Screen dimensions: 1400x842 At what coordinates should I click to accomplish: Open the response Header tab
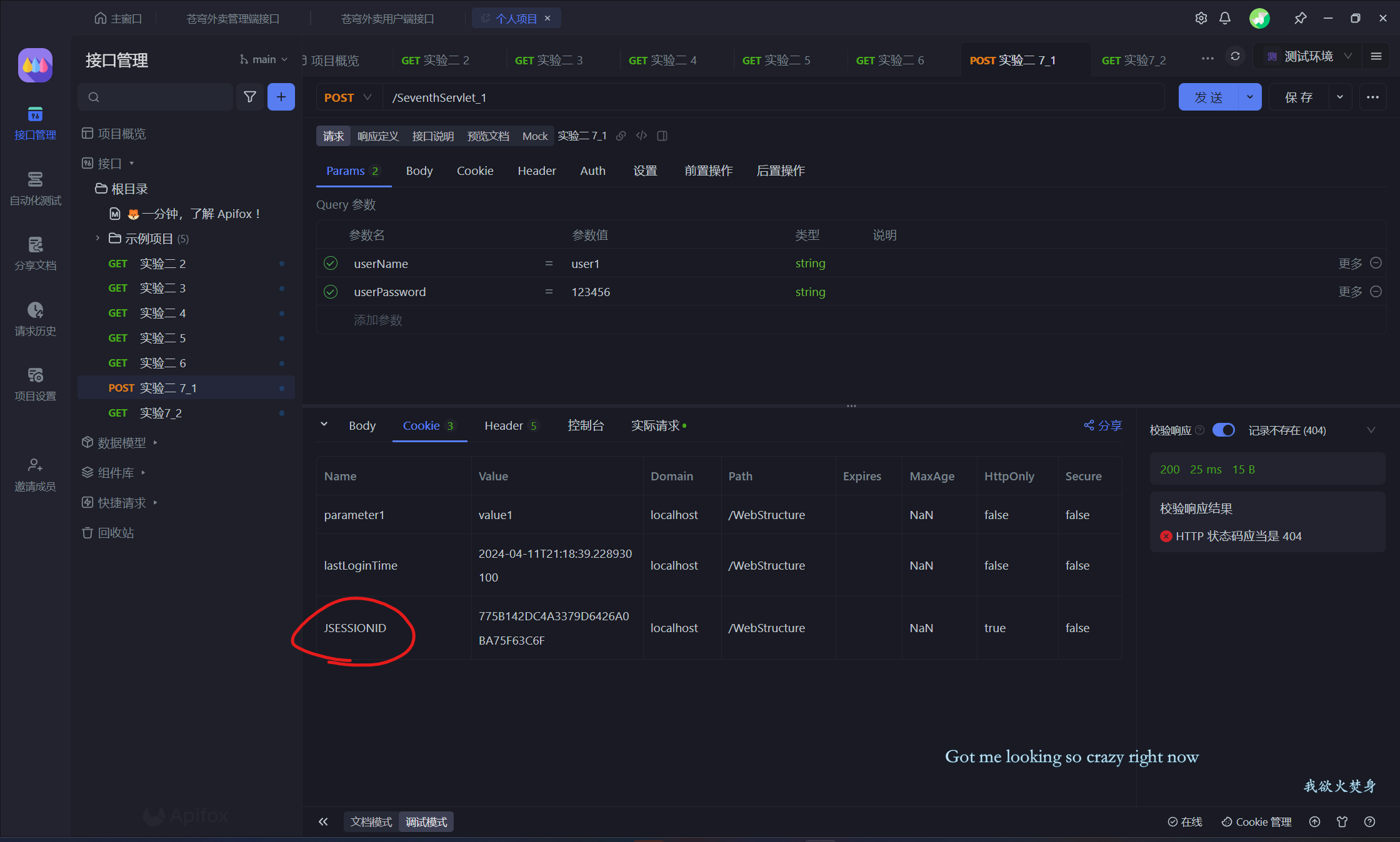(511, 425)
